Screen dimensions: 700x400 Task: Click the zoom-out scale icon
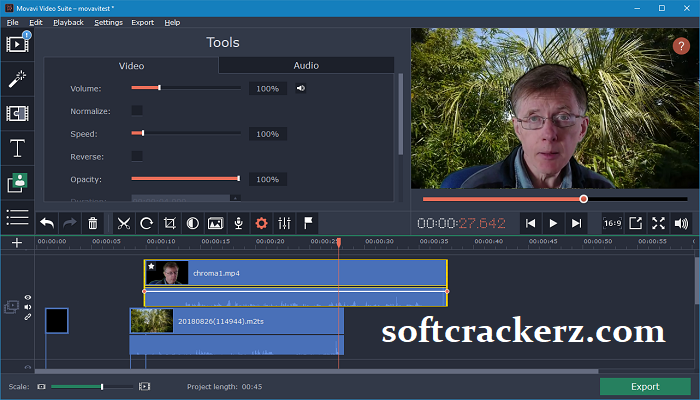coord(42,387)
